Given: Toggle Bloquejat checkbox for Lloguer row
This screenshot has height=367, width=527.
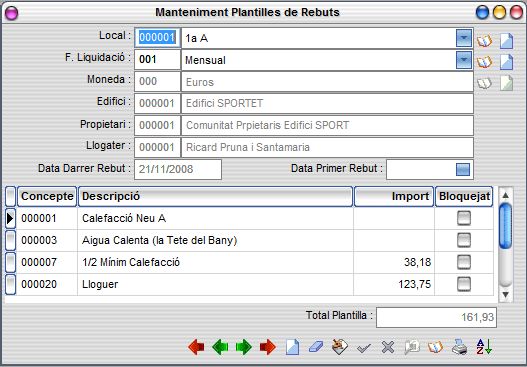Looking at the screenshot, I should point(464,284).
